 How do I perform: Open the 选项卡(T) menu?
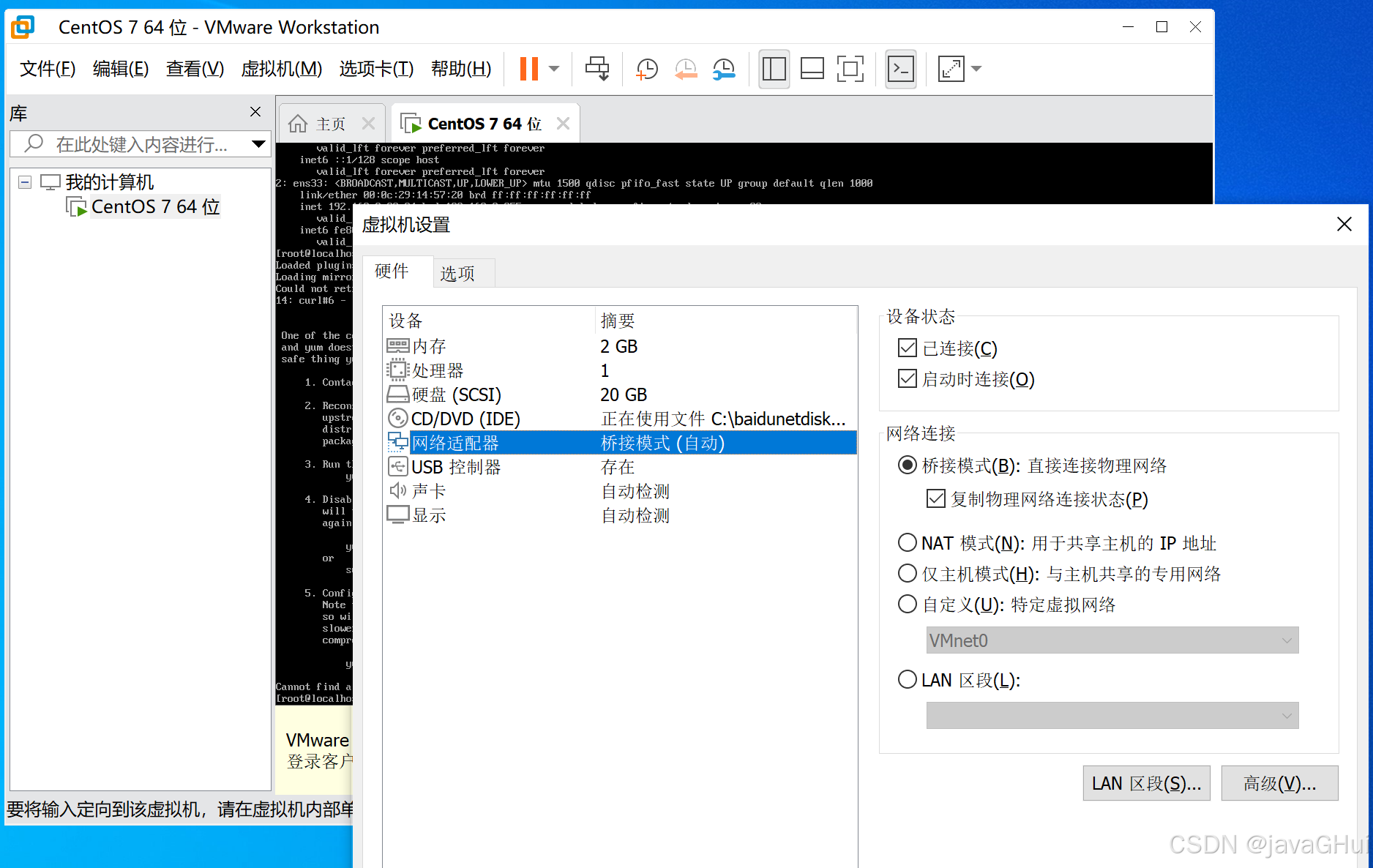pos(376,69)
